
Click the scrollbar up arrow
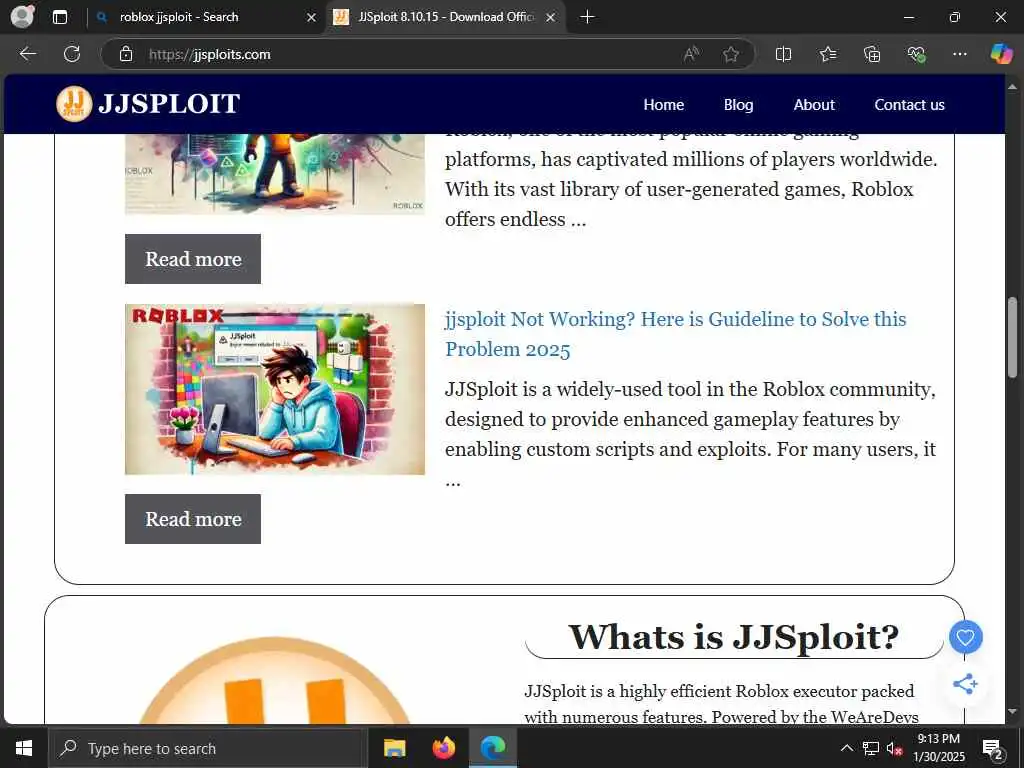coord(1012,86)
